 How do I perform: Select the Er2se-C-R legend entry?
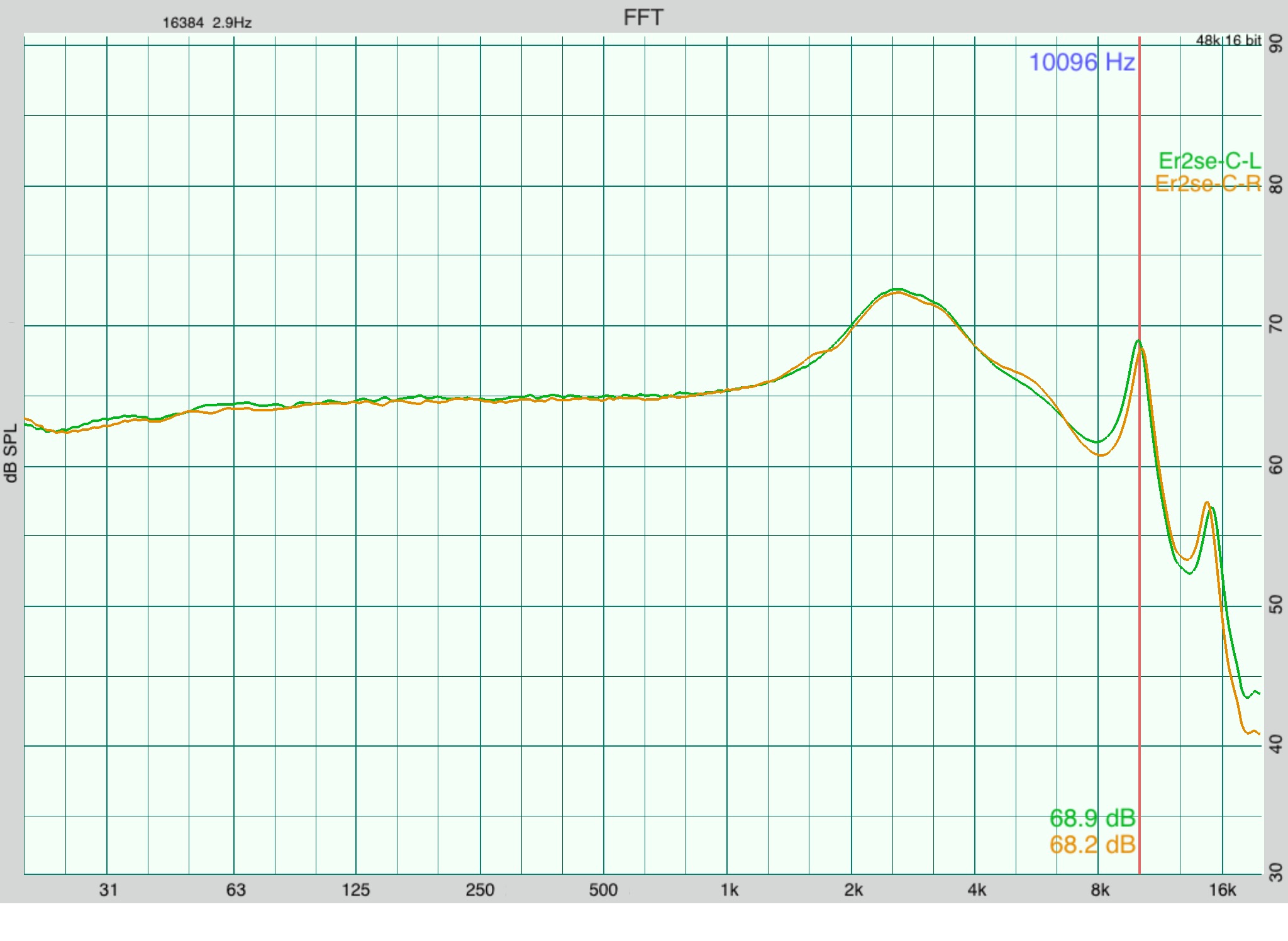click(1208, 184)
